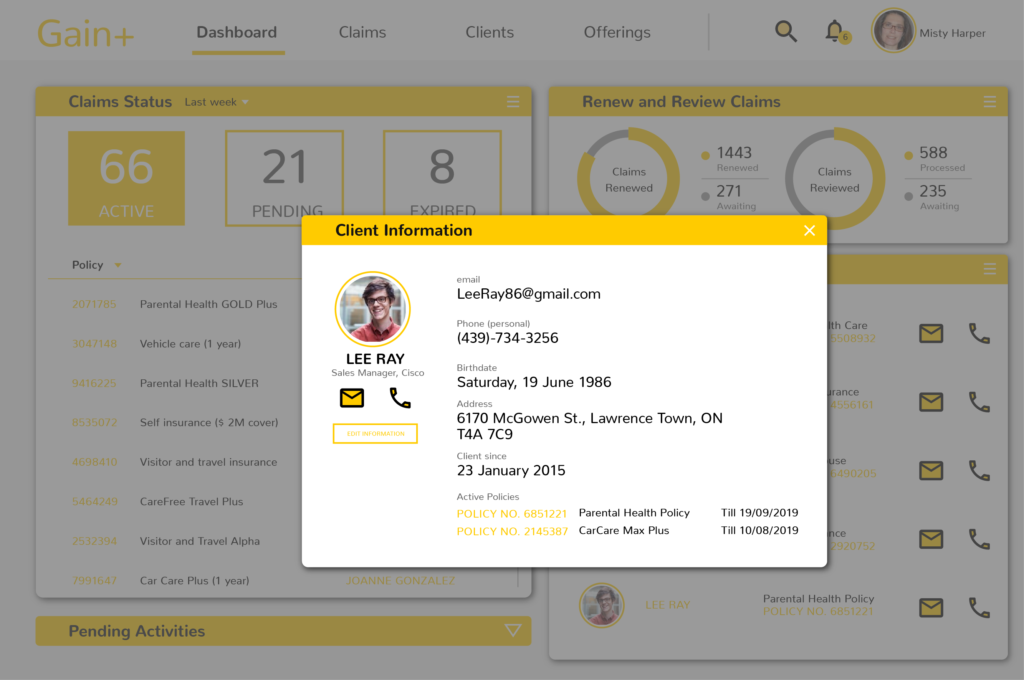Open policy 7991647 link
The height and width of the screenshot is (680, 1024).
[x=94, y=581]
